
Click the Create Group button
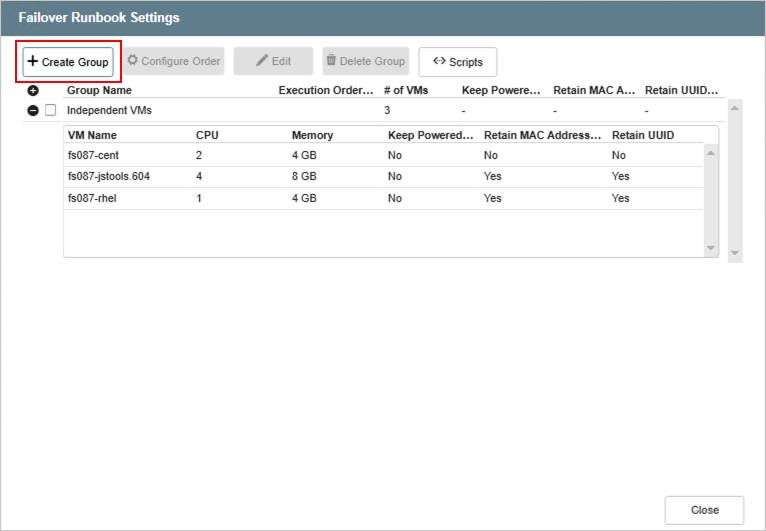(x=68, y=62)
